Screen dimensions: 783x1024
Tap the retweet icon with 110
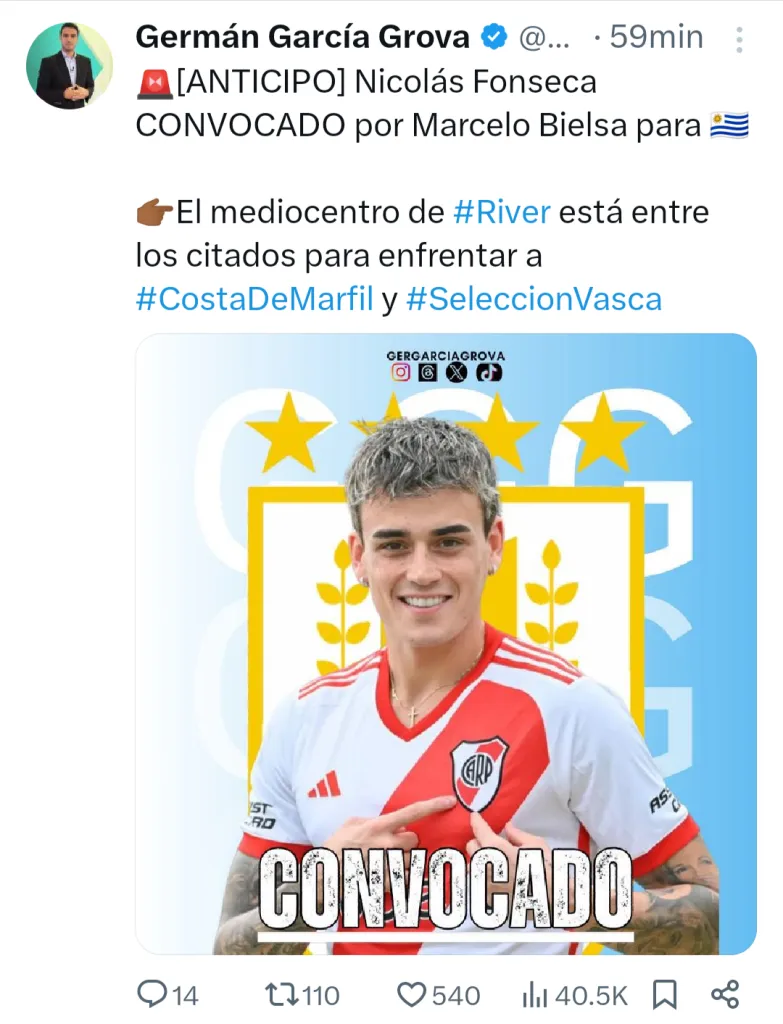[x=281, y=995]
